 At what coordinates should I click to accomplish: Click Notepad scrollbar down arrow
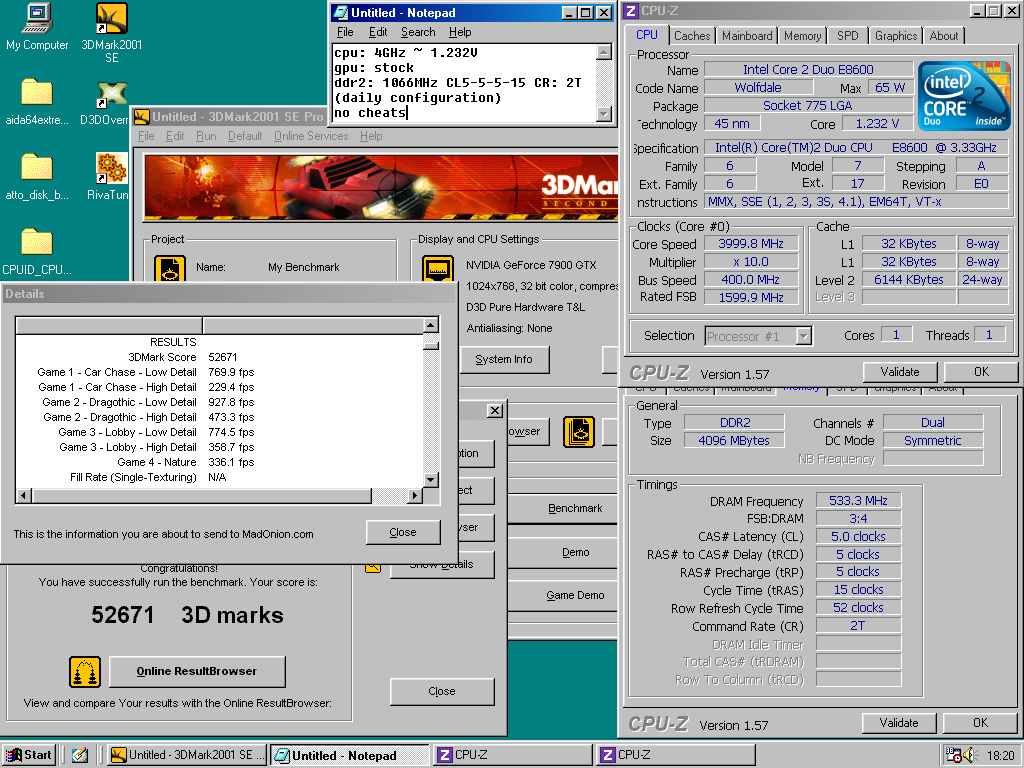603,114
